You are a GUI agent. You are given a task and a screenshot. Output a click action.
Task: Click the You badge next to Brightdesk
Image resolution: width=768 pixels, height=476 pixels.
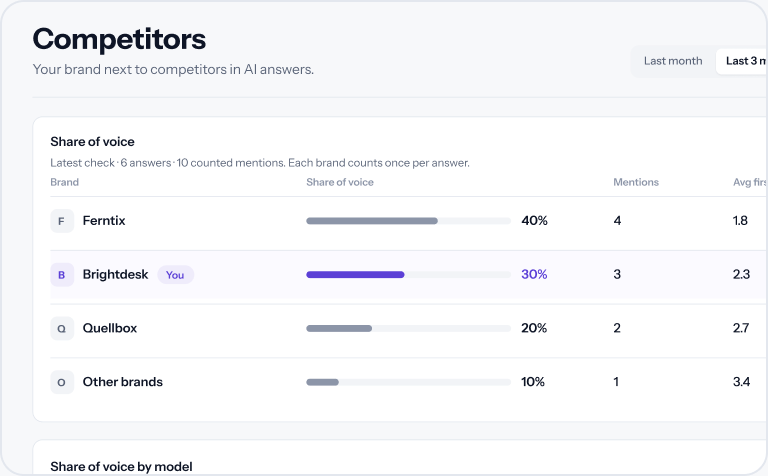[175, 275]
